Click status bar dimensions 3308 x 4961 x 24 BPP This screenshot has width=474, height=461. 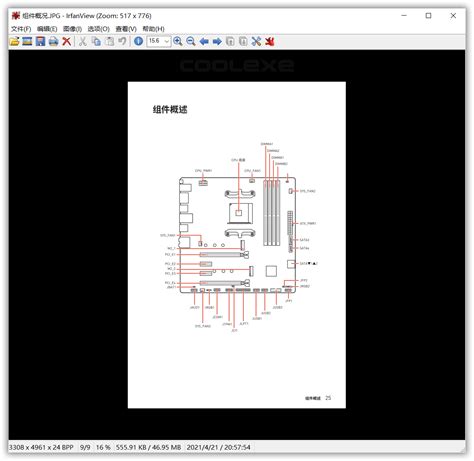(41, 447)
